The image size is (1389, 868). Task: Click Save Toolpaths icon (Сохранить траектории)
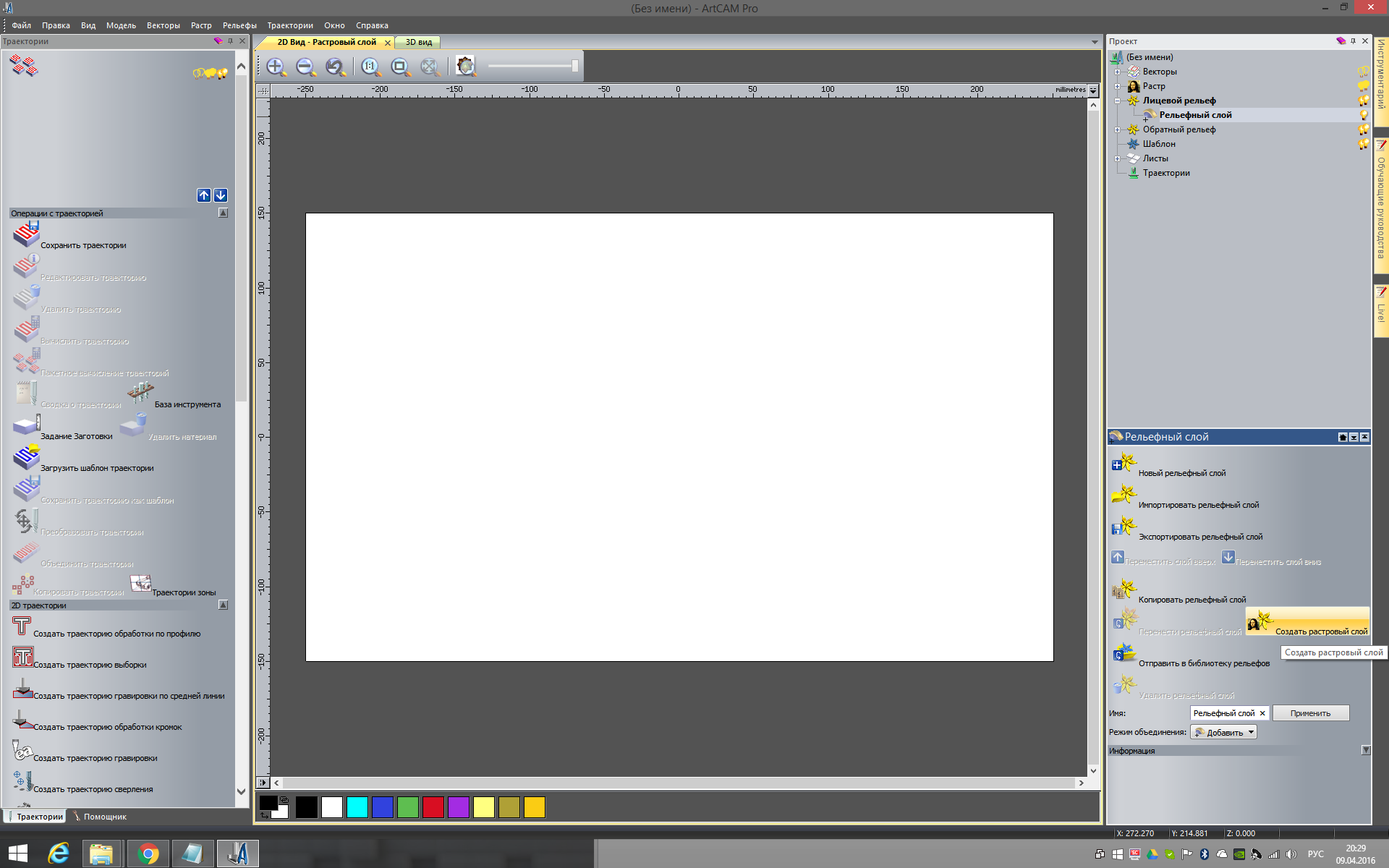[x=26, y=234]
